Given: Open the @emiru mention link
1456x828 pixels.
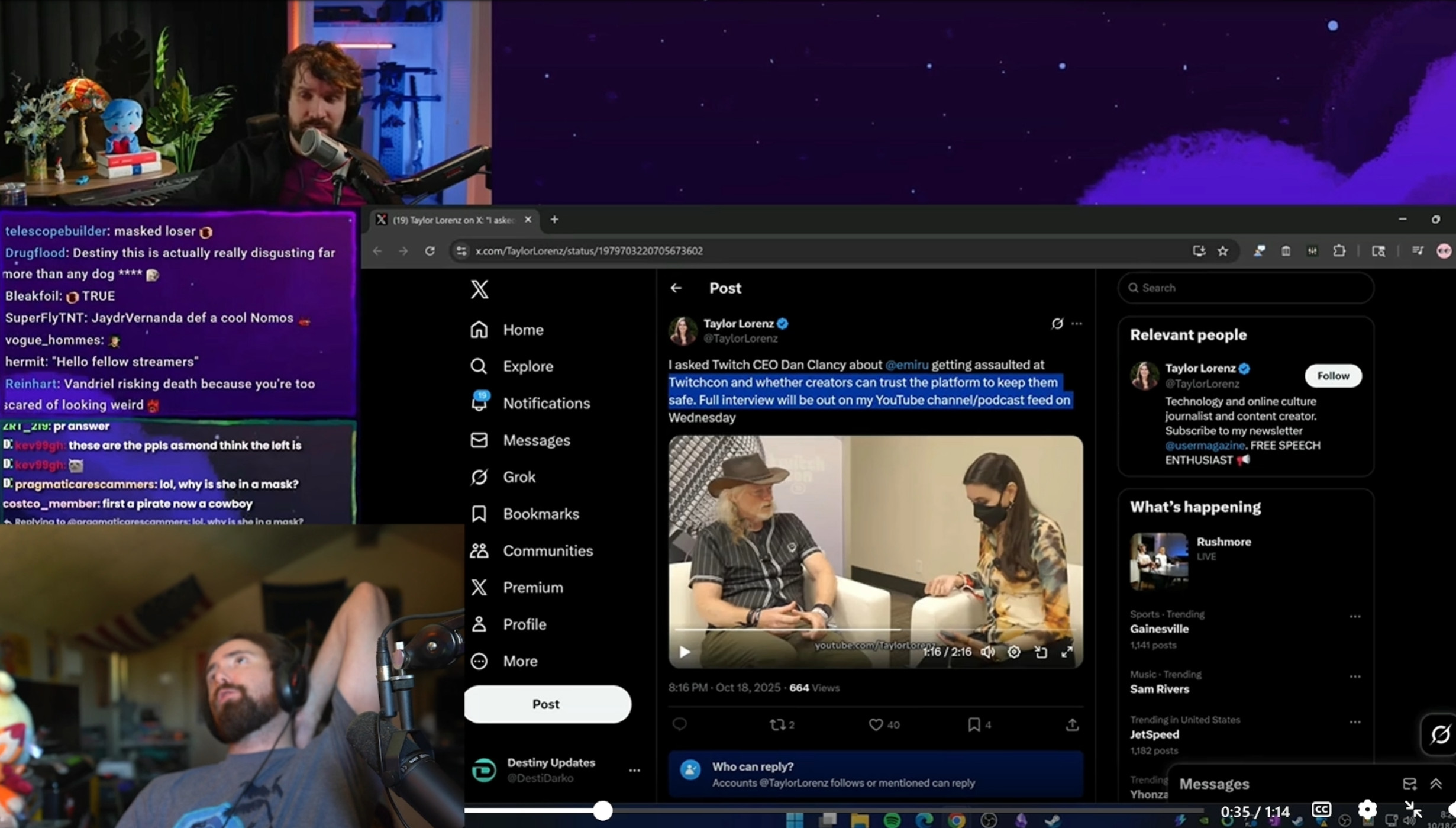Looking at the screenshot, I should click(x=906, y=365).
